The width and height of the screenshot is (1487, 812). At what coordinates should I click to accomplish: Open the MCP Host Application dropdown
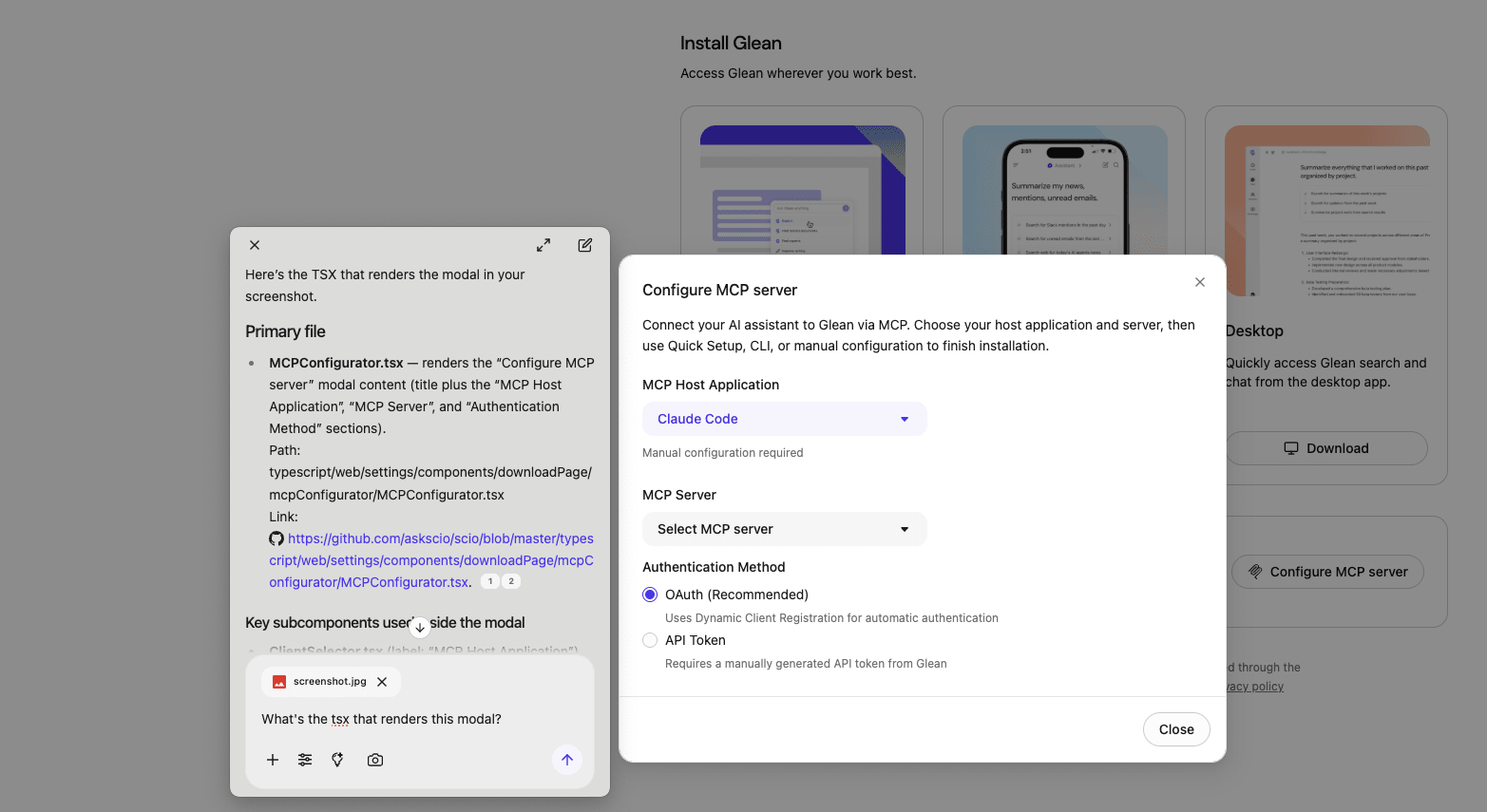pyautogui.click(x=785, y=419)
